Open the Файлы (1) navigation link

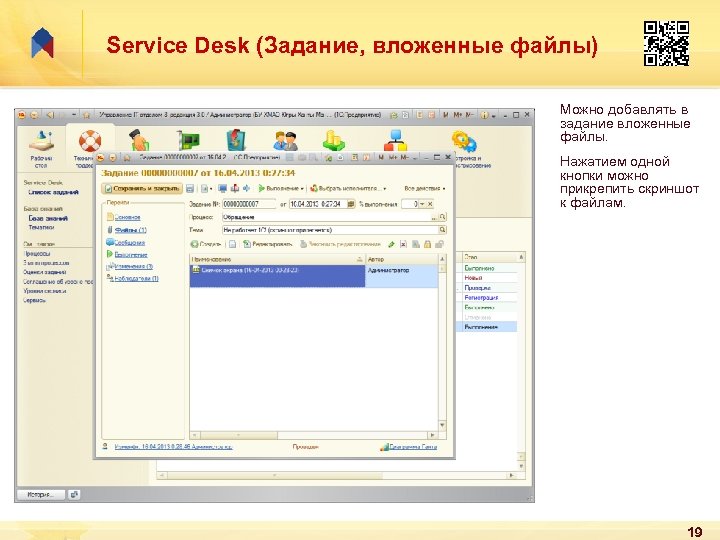tap(130, 230)
